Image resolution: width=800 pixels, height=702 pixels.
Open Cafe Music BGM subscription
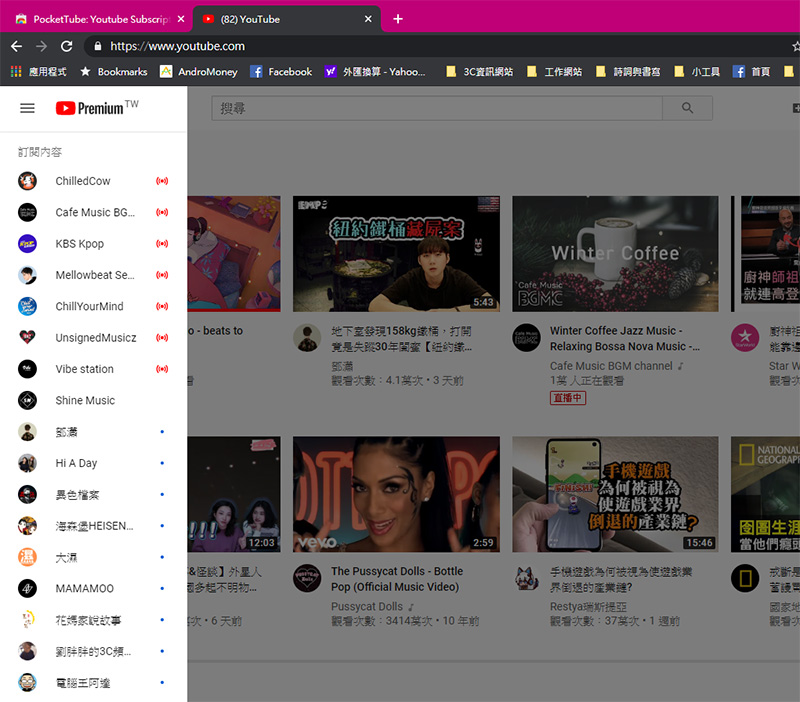point(95,213)
